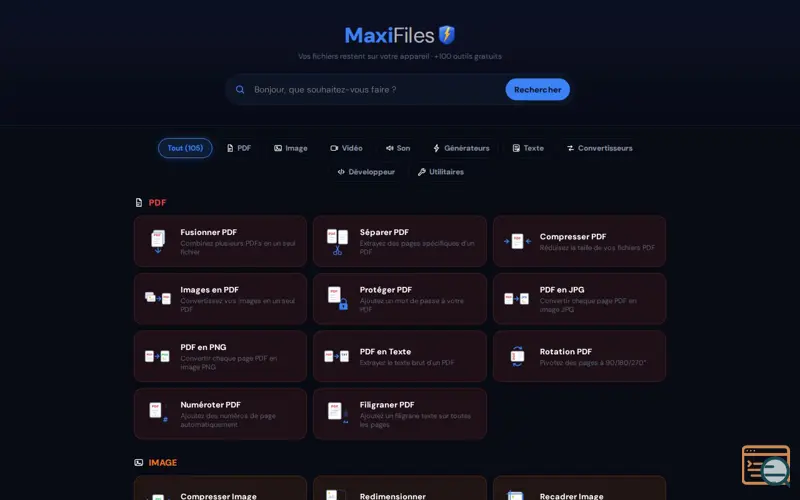800x500 pixels.
Task: Click the Rotation PDF icon
Action: pos(517,356)
